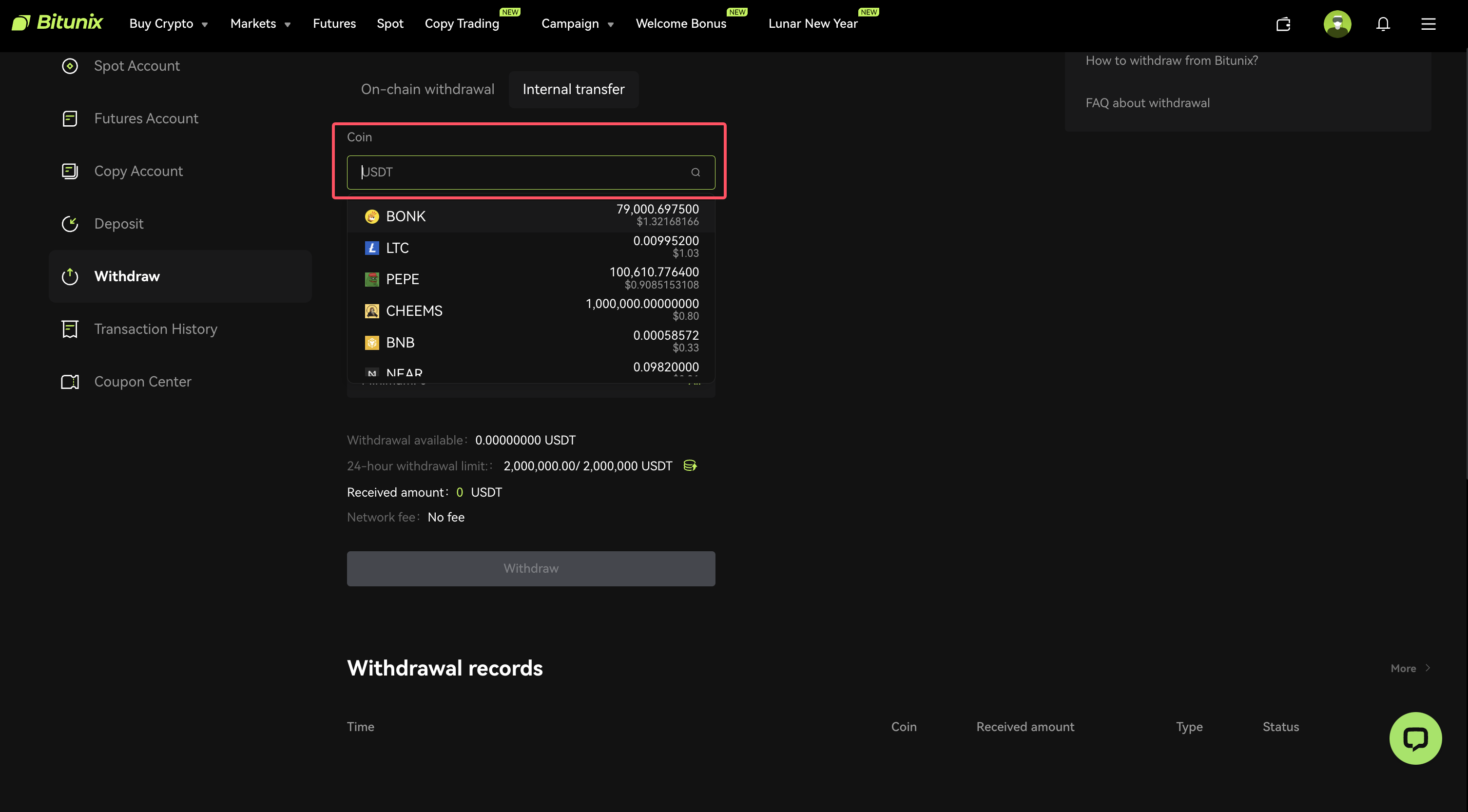1468x812 pixels.
Task: Go to Copy Account page
Action: pos(138,171)
